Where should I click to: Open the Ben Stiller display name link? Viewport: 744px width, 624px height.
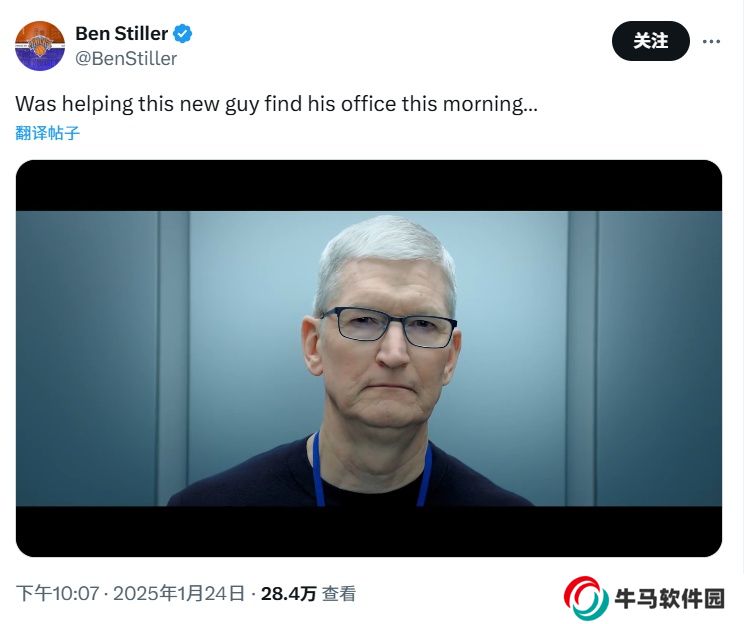coord(121,34)
